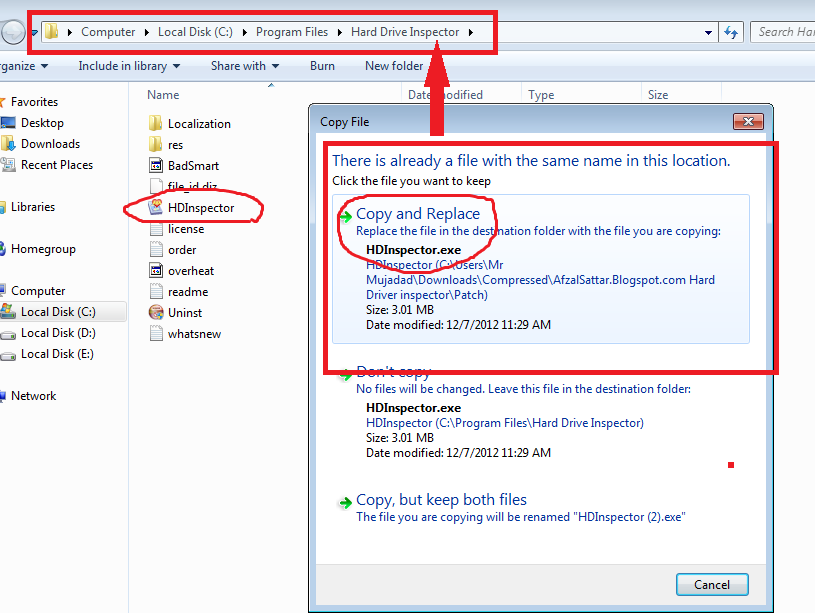Choose Copy and Replace option
Screen dimensions: 815x613
541,269
